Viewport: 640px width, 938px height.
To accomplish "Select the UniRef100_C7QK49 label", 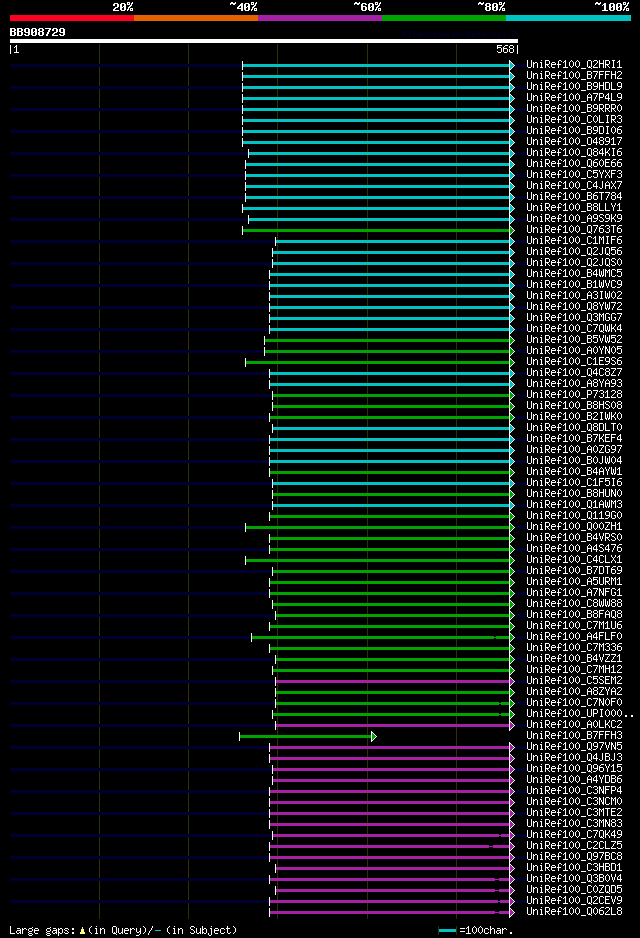I will (574, 835).
